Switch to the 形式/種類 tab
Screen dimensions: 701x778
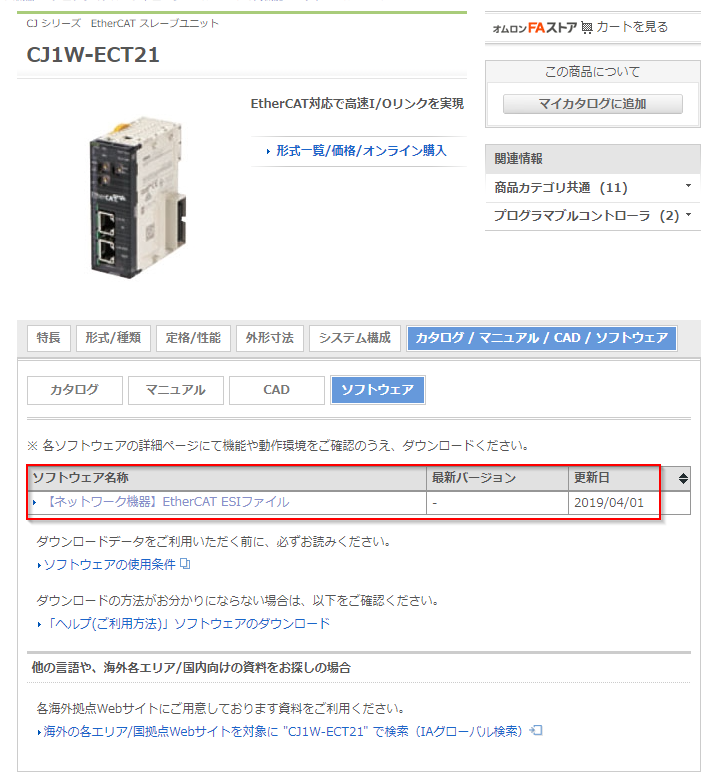113,338
